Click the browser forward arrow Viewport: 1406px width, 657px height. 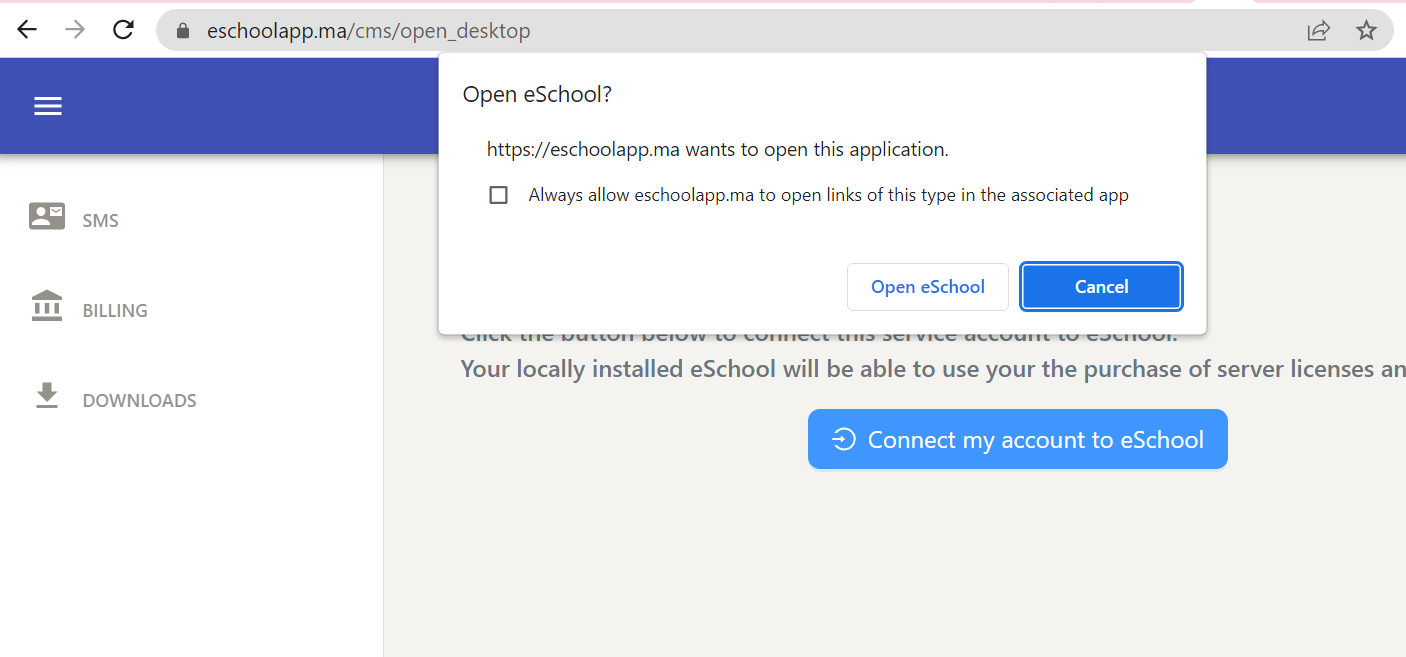(75, 30)
